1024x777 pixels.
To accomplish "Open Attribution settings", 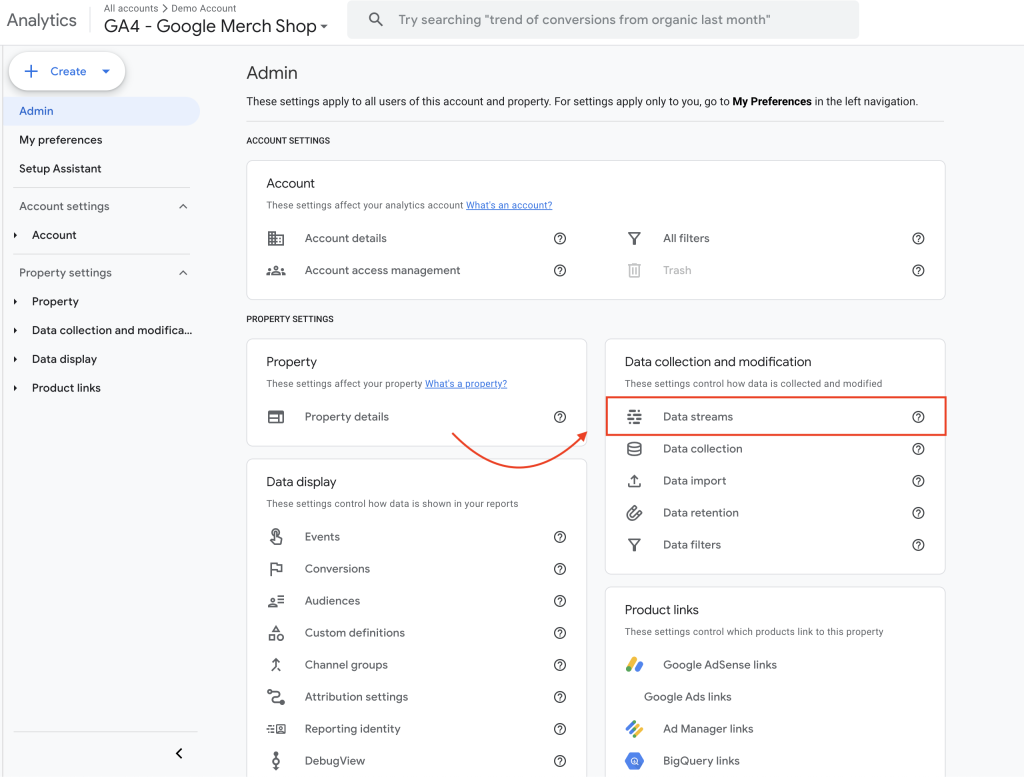I will (x=356, y=697).
